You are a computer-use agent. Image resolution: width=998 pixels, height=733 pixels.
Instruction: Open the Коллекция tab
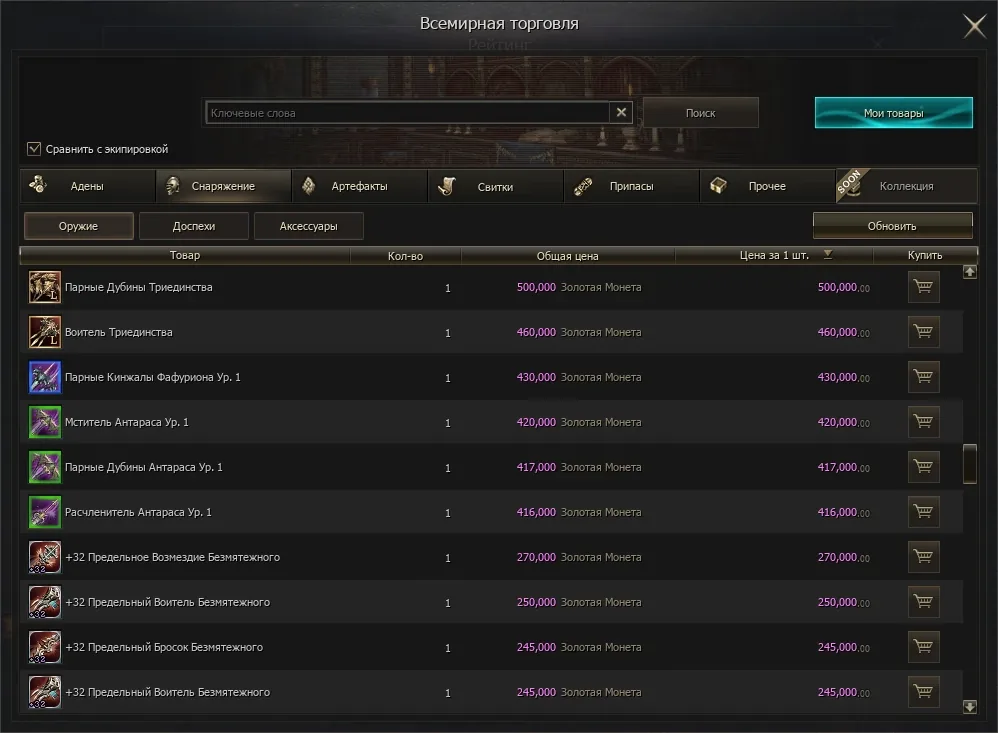[906, 186]
